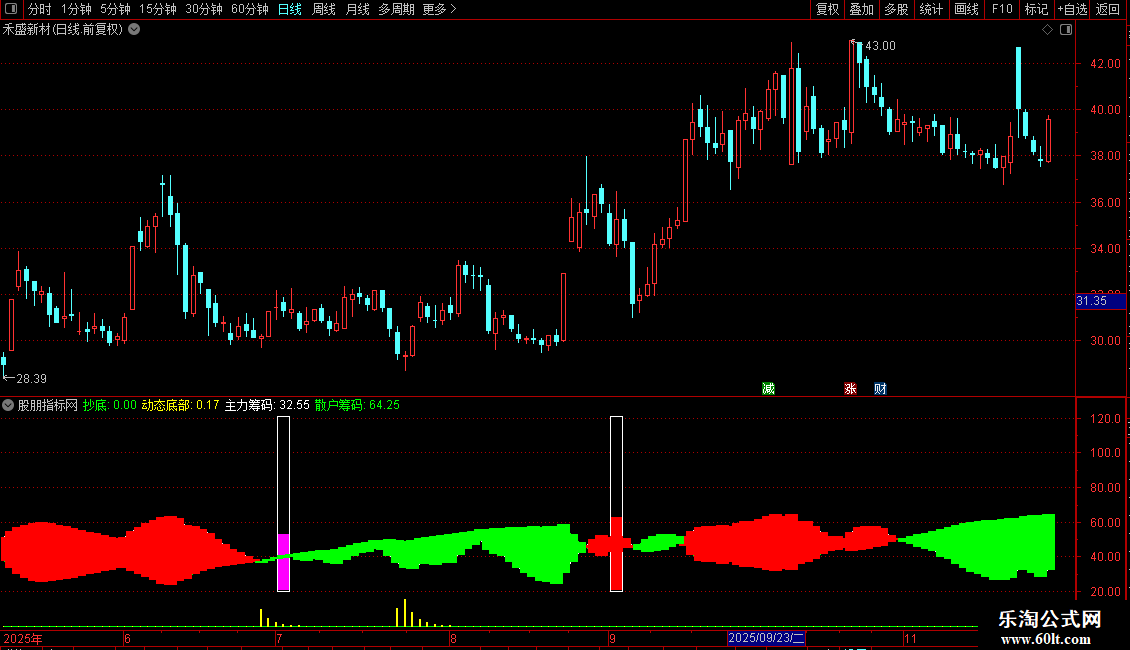Select the 日线 daily tab
Screen dimensions: 1130x650
(x=290, y=9)
